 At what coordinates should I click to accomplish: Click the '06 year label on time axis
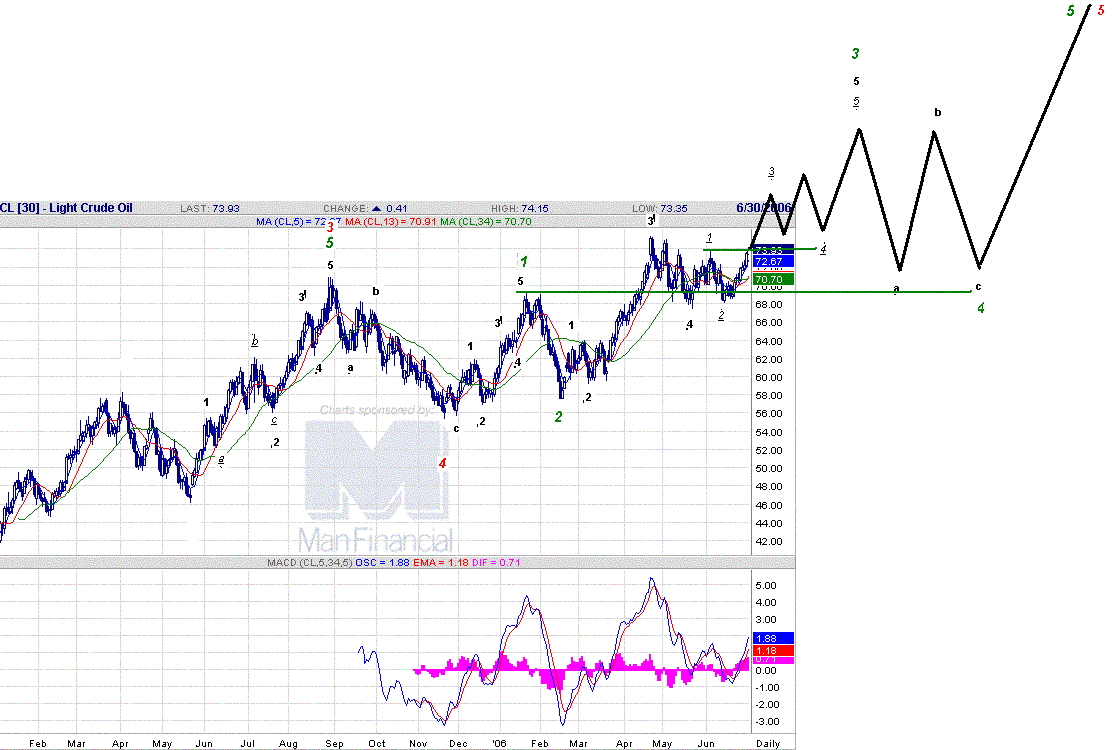500,744
